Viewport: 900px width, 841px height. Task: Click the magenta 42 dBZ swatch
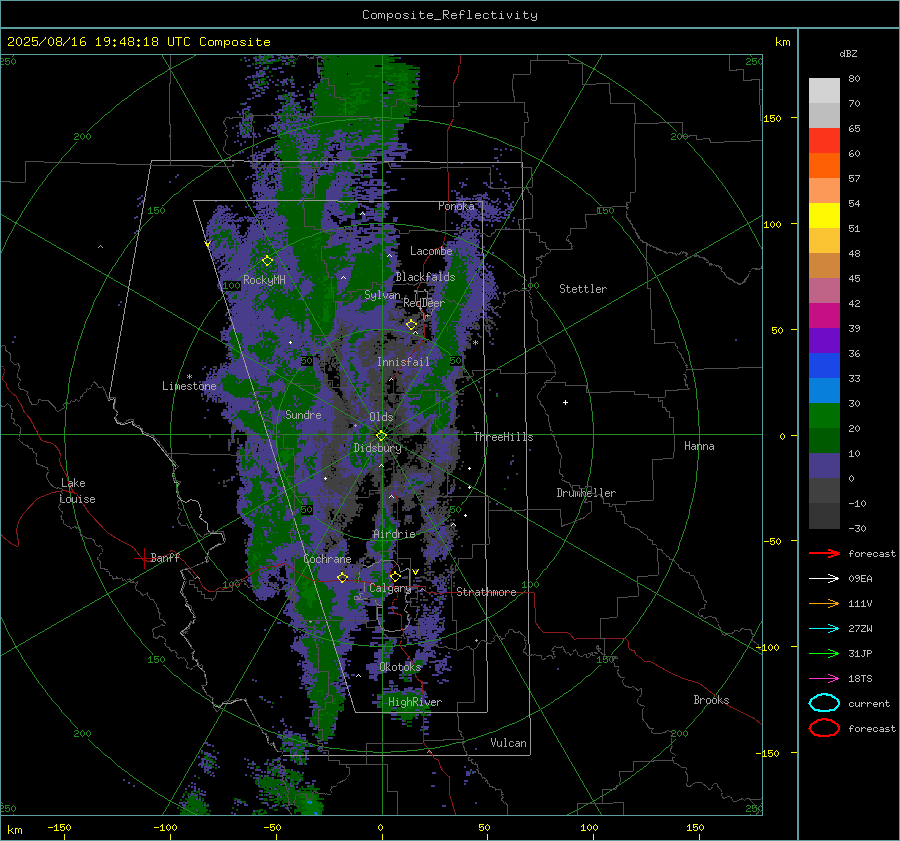coord(824,315)
